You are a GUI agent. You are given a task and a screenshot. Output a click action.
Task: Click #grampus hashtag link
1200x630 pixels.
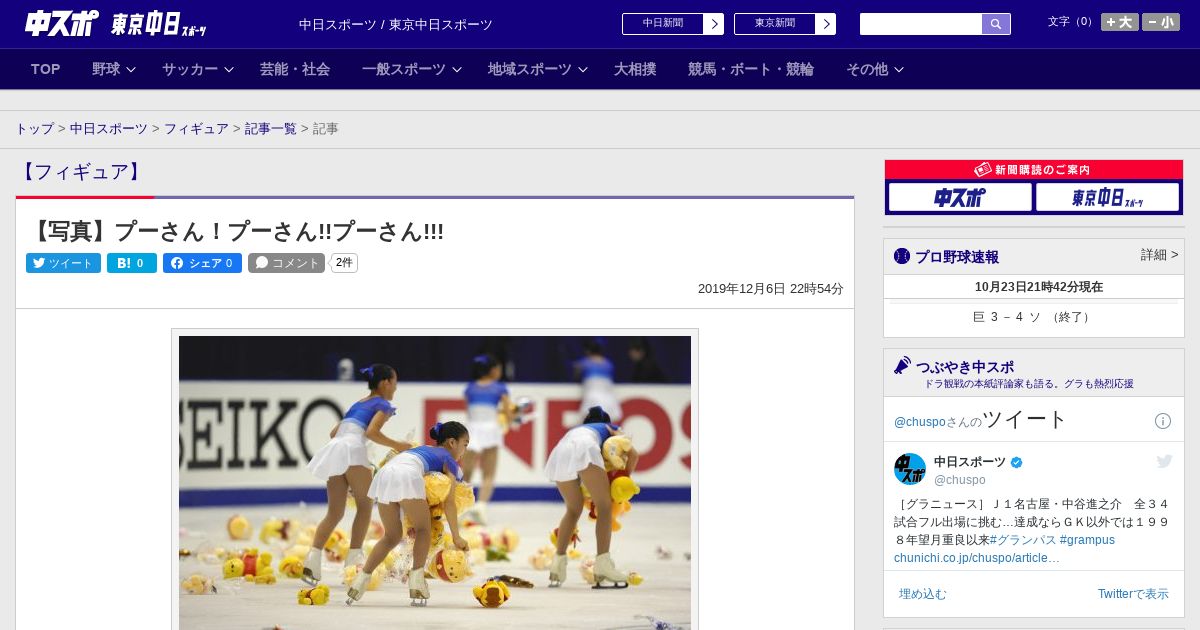click(1087, 540)
